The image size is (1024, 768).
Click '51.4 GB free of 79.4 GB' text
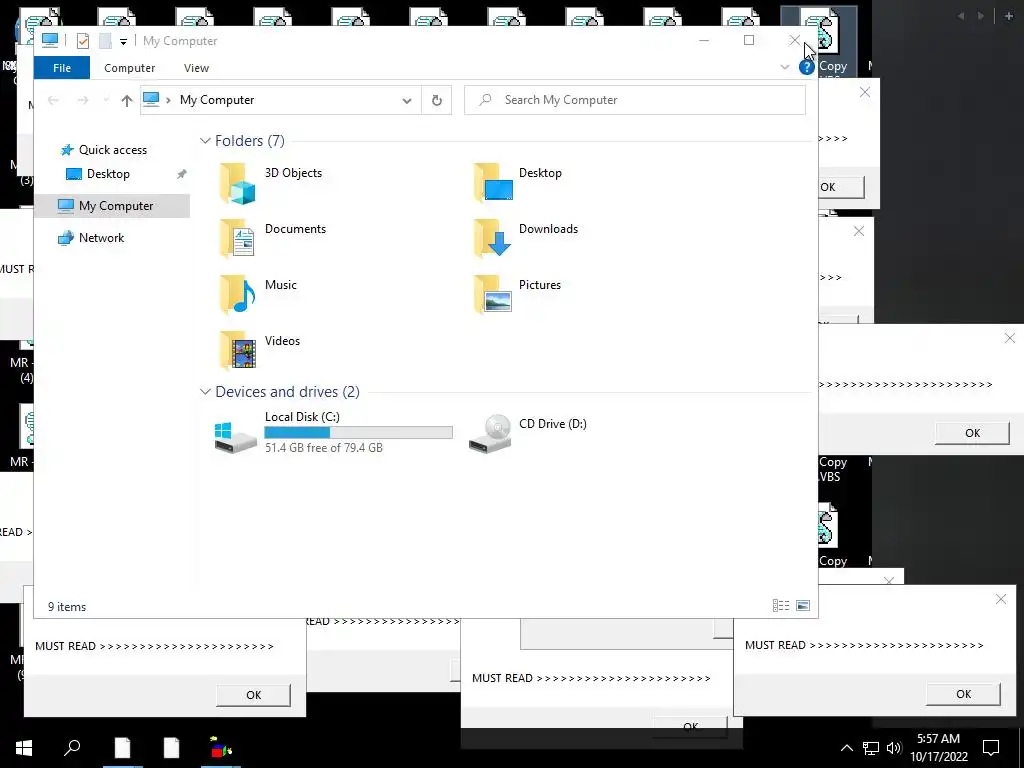point(324,448)
